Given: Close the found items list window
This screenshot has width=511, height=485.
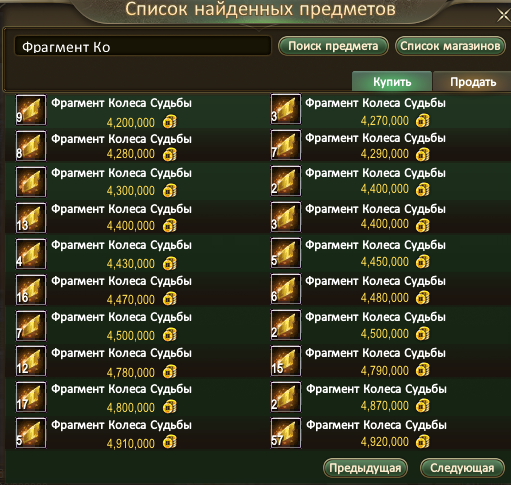Looking at the screenshot, I should coord(504,15).
